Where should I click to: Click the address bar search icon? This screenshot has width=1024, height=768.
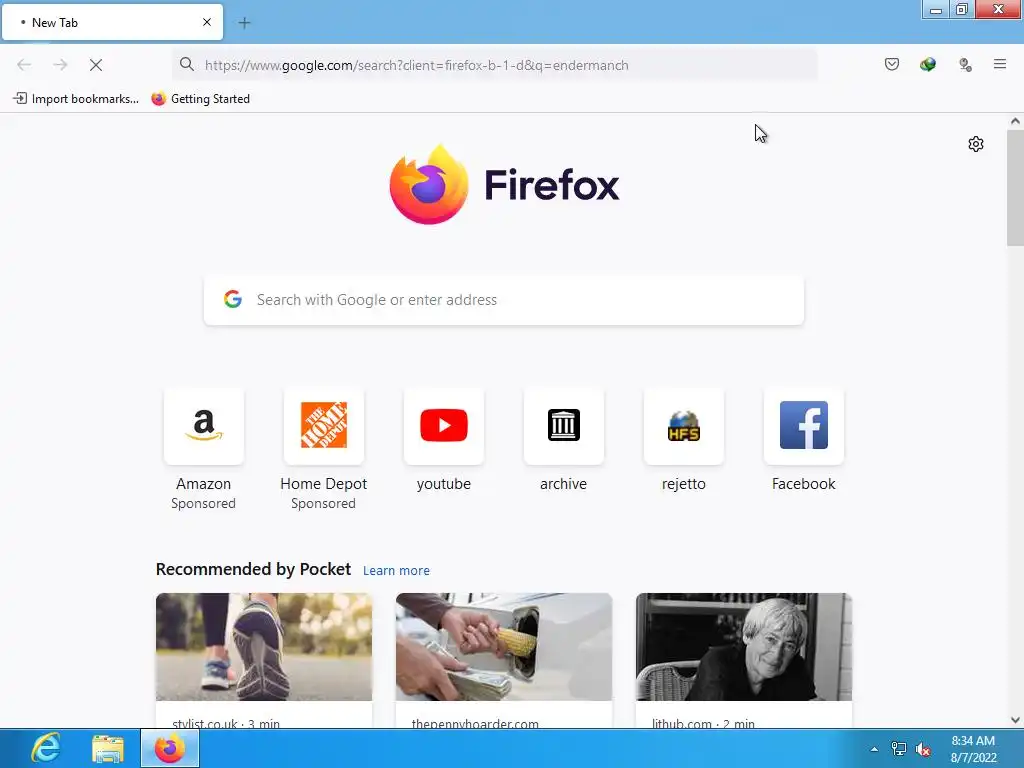point(187,65)
